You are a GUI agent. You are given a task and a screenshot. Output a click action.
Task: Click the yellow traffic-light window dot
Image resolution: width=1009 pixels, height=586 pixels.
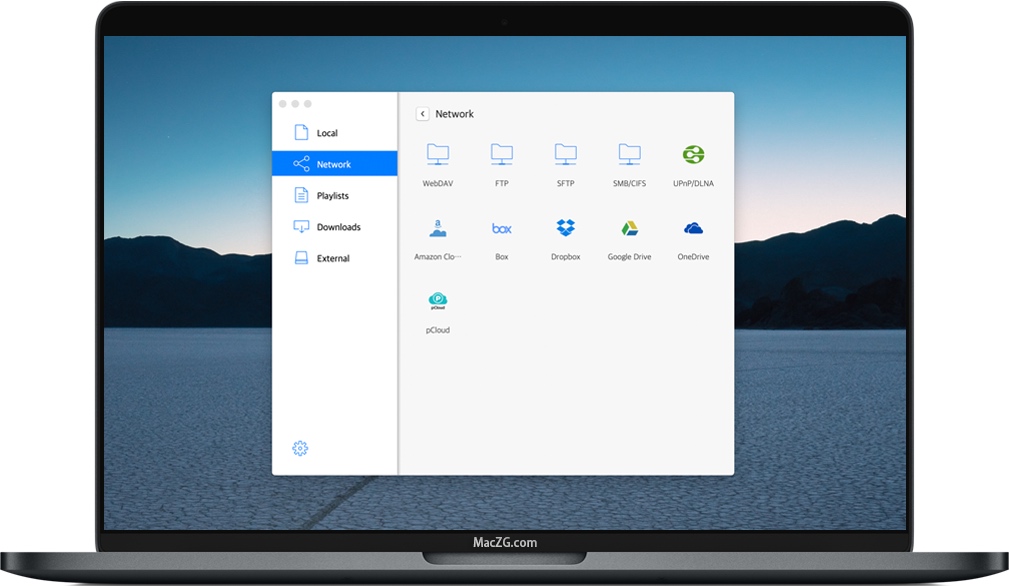pos(293,102)
